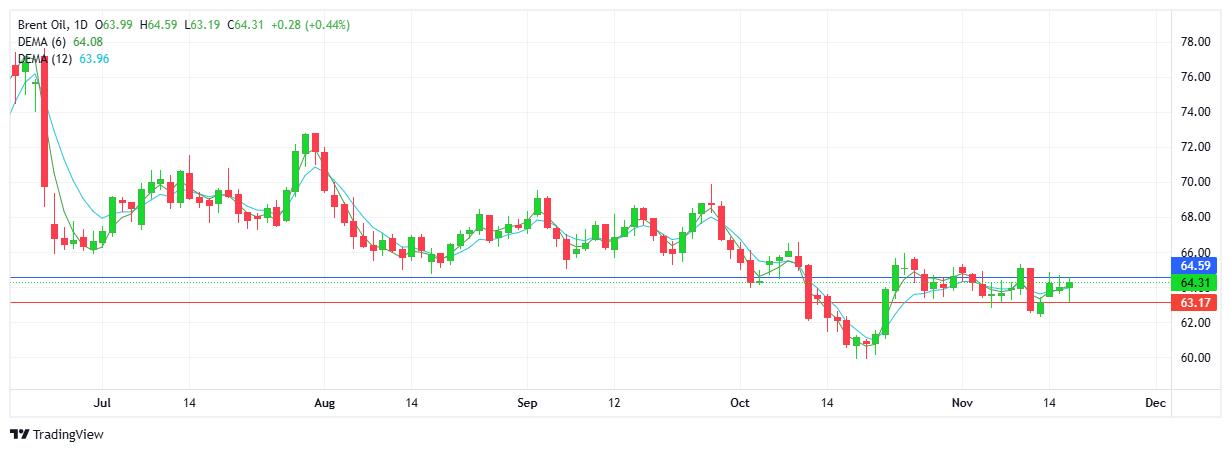Click the Aug label on time axis
1231x452 pixels.
(x=324, y=403)
